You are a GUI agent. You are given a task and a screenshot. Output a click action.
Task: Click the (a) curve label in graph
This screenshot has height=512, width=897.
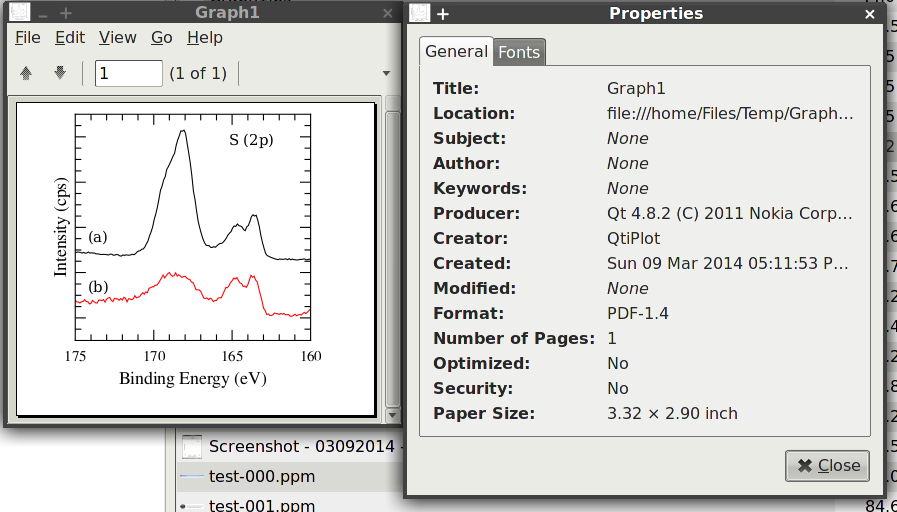98,237
